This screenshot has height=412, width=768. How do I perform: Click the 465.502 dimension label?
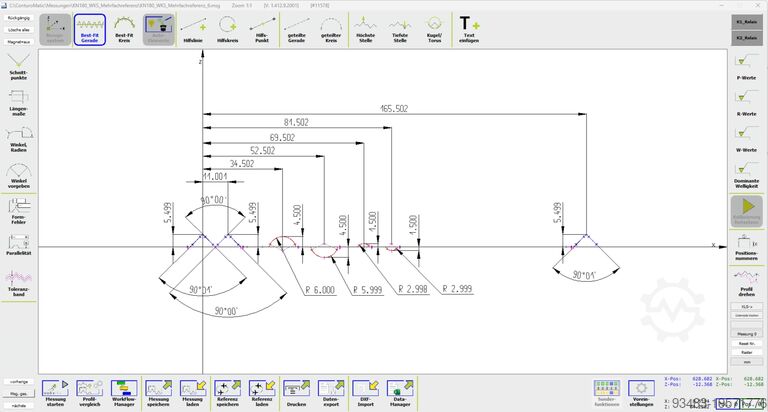click(394, 108)
